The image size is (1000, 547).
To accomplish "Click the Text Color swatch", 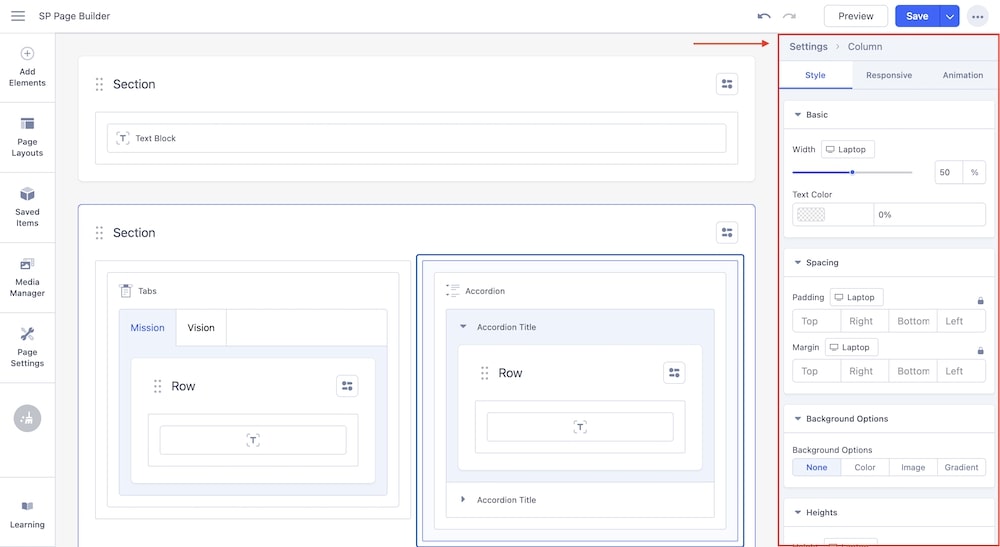I will pyautogui.click(x=810, y=214).
